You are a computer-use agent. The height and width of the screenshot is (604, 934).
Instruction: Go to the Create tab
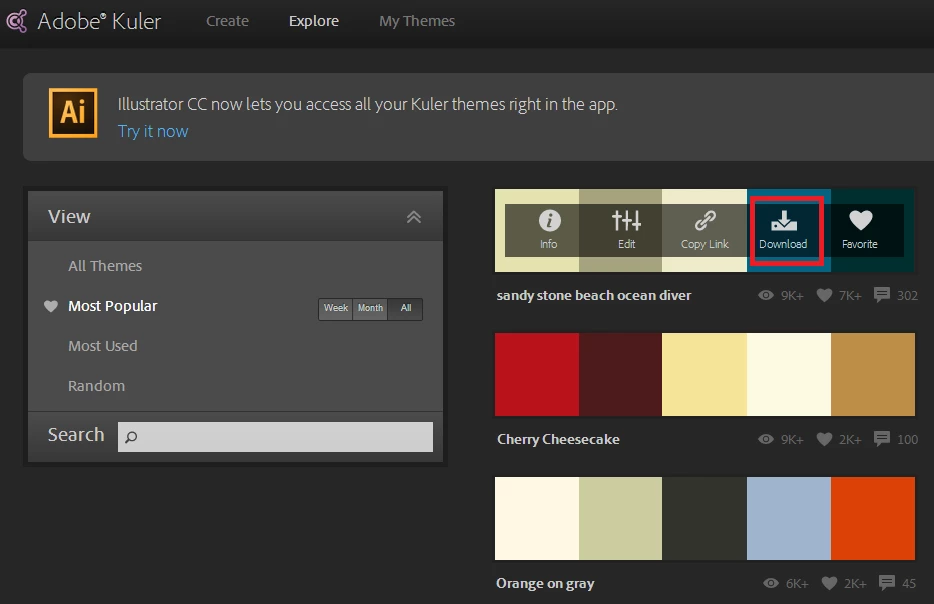point(228,21)
